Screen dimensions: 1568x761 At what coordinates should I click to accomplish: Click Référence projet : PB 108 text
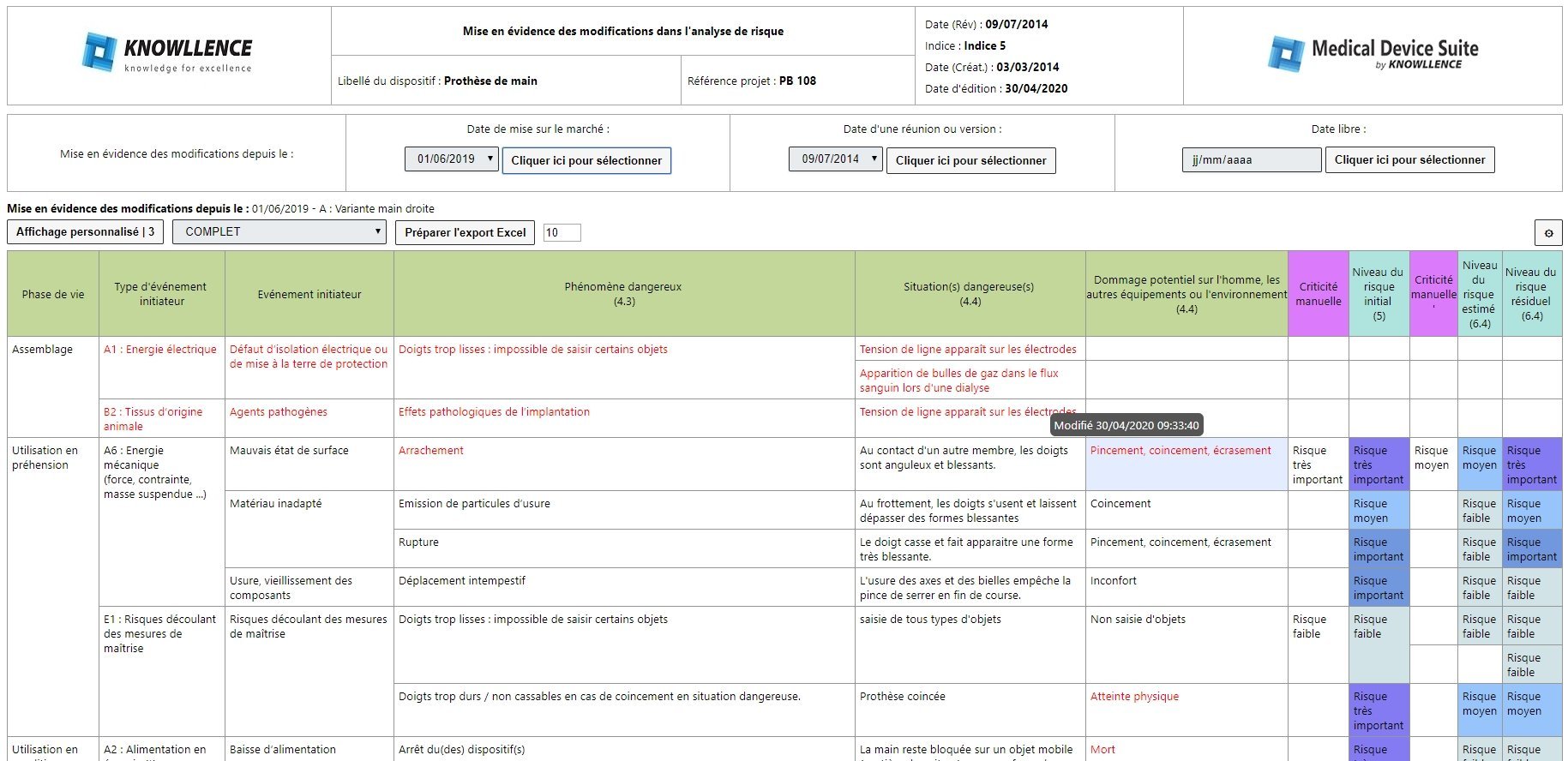point(752,81)
